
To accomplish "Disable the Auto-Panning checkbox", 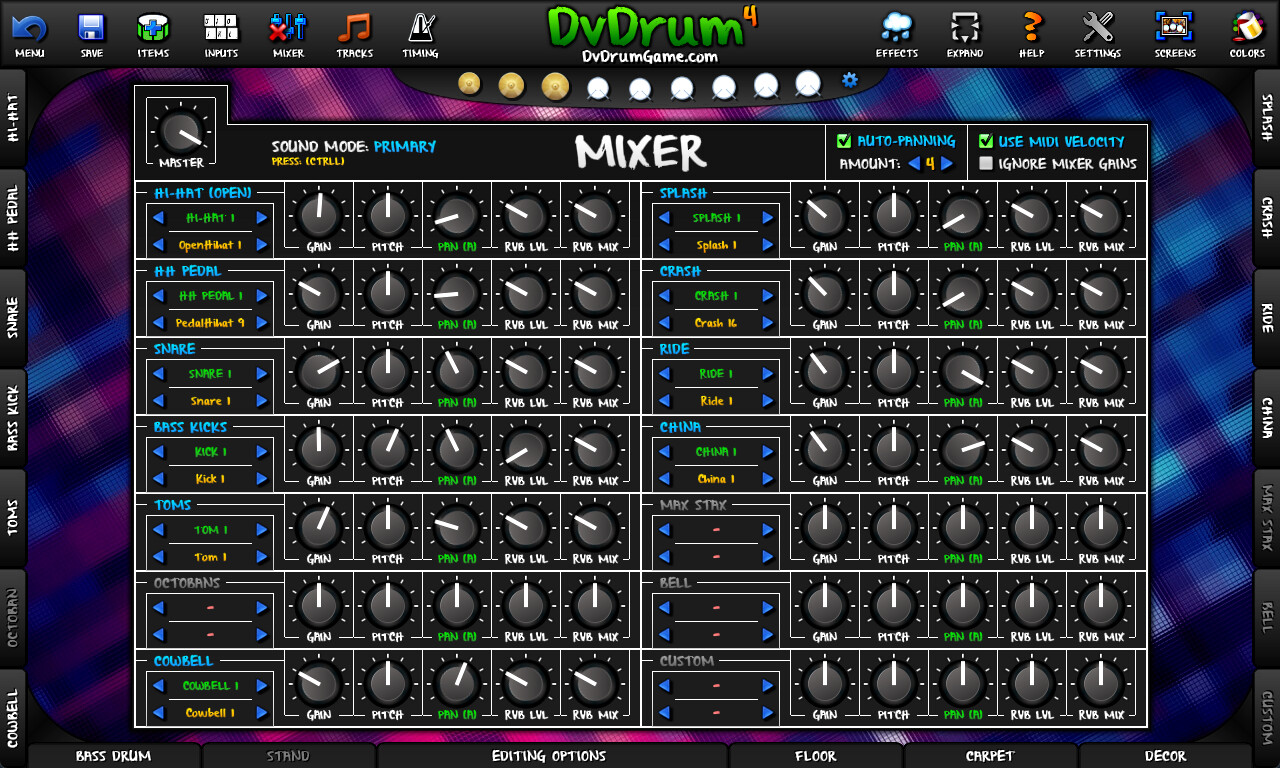I will [845, 141].
